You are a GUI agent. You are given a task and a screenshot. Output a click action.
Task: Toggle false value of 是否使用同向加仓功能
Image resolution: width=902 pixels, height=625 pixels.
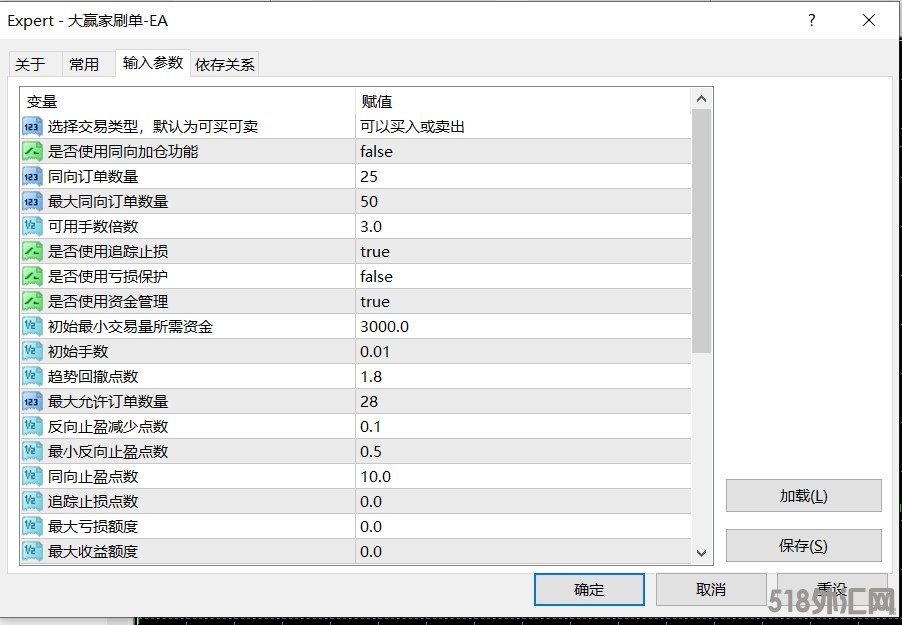pyautogui.click(x=523, y=151)
